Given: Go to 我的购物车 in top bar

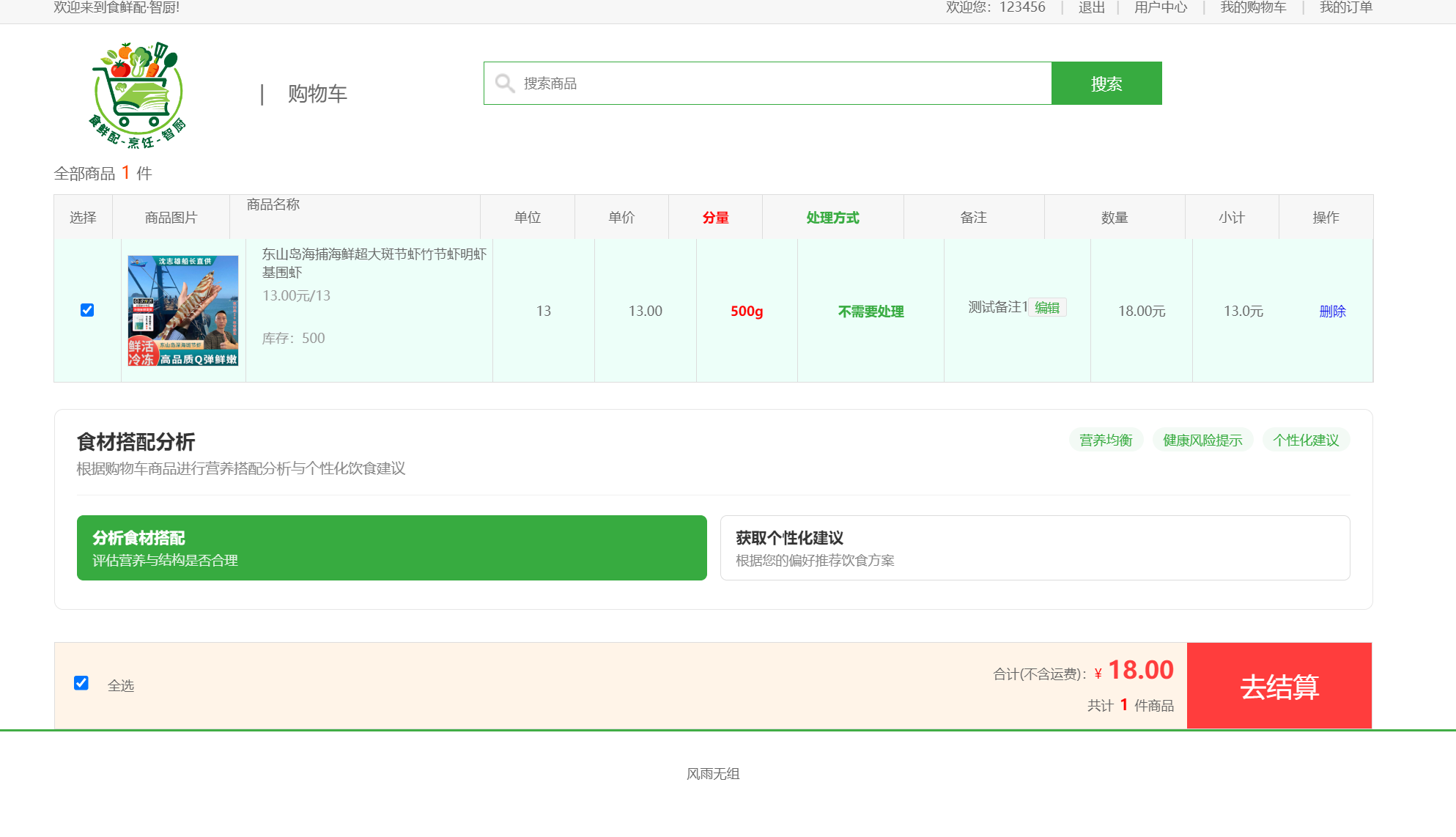Looking at the screenshot, I should click(x=1253, y=7).
